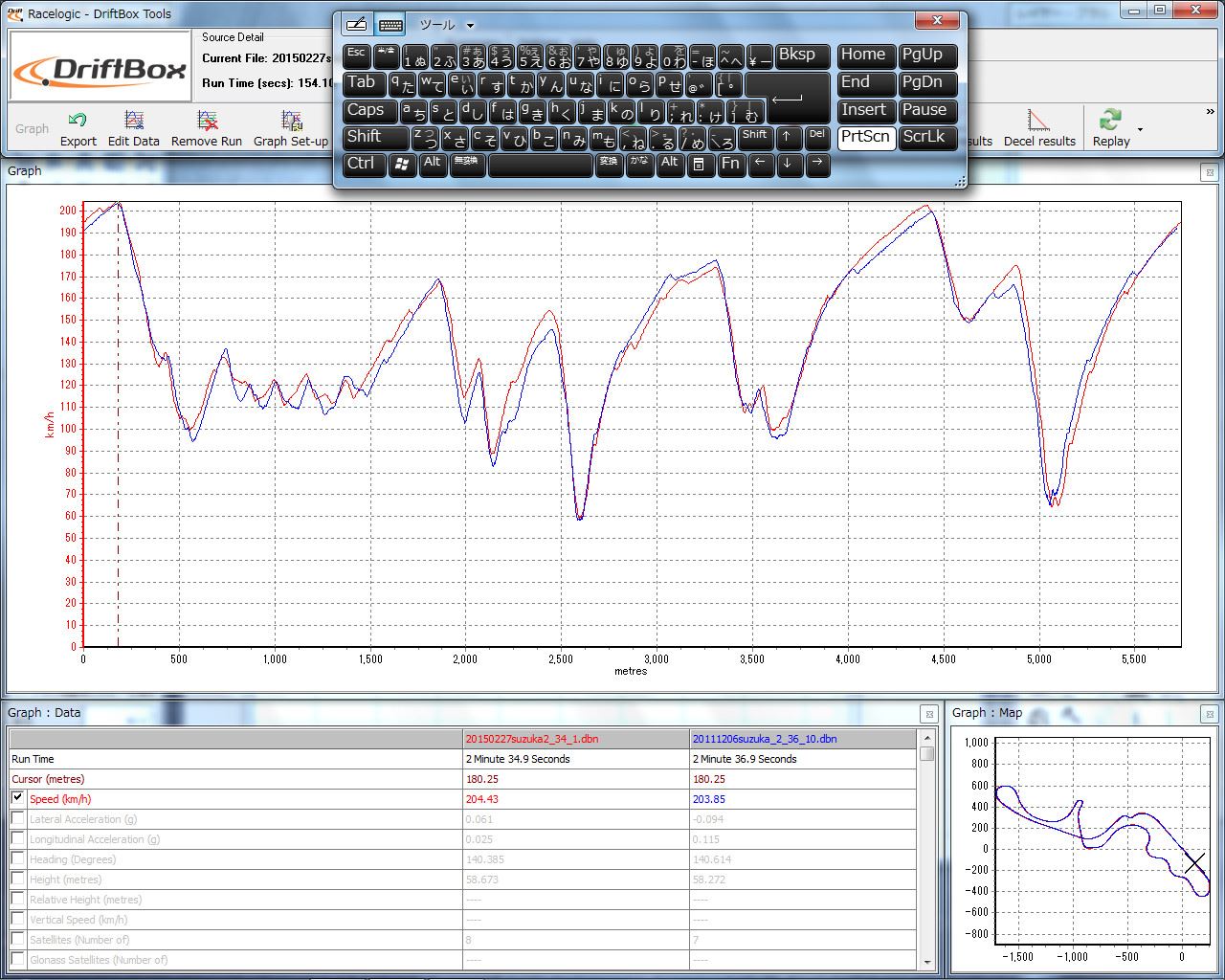Image resolution: width=1225 pixels, height=980 pixels.
Task: Open Graph Set-up tool
Action: click(291, 129)
